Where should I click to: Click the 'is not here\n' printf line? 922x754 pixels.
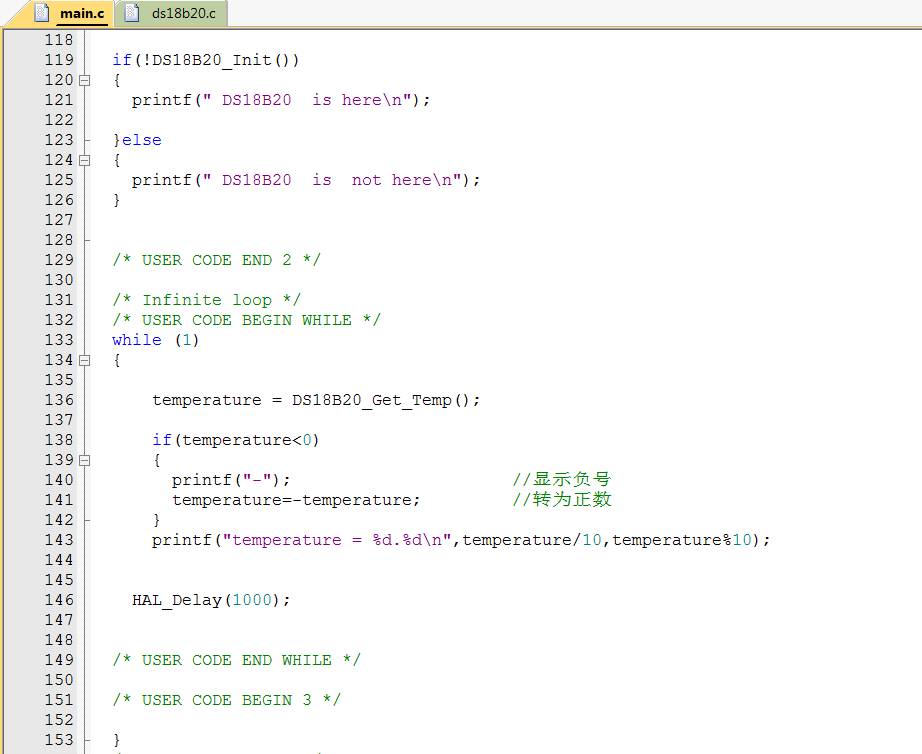[306, 180]
